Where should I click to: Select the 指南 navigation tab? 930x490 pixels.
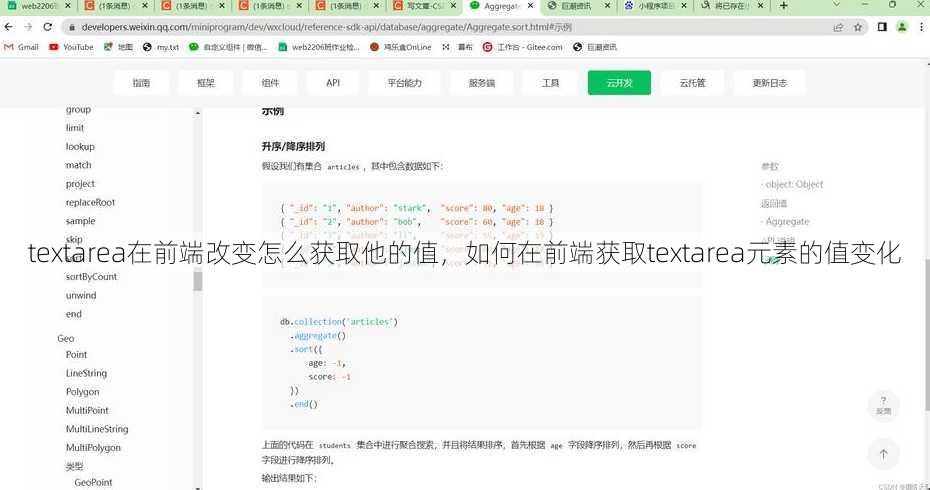point(141,83)
